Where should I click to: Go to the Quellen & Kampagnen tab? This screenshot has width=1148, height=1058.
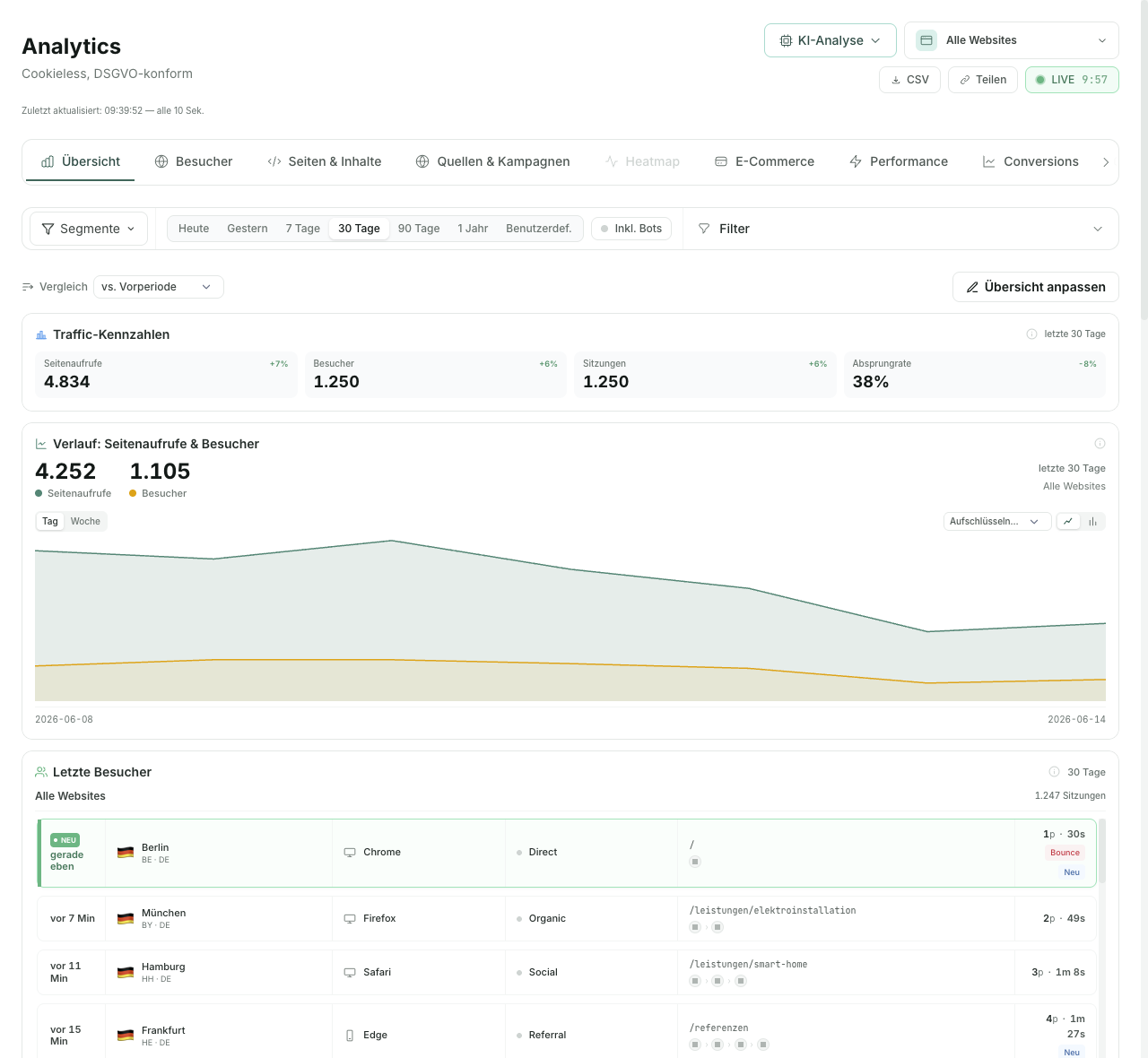coord(493,161)
